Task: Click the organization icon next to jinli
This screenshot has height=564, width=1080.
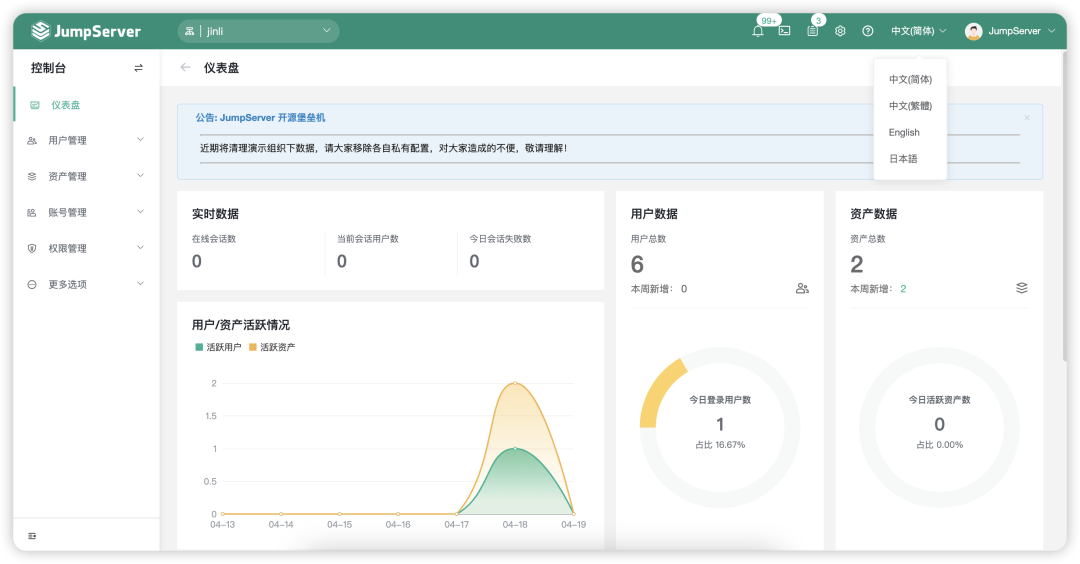Action: coord(189,31)
